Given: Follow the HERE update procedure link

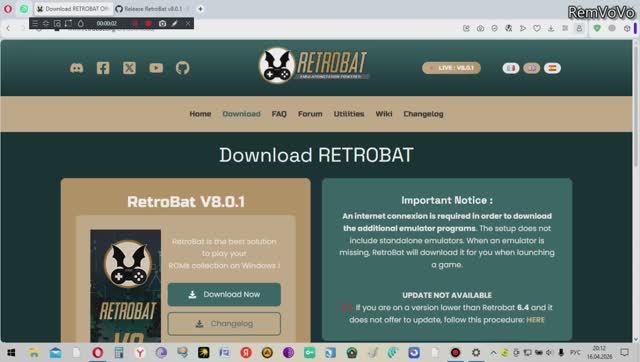Looking at the screenshot, I should pyautogui.click(x=535, y=320).
